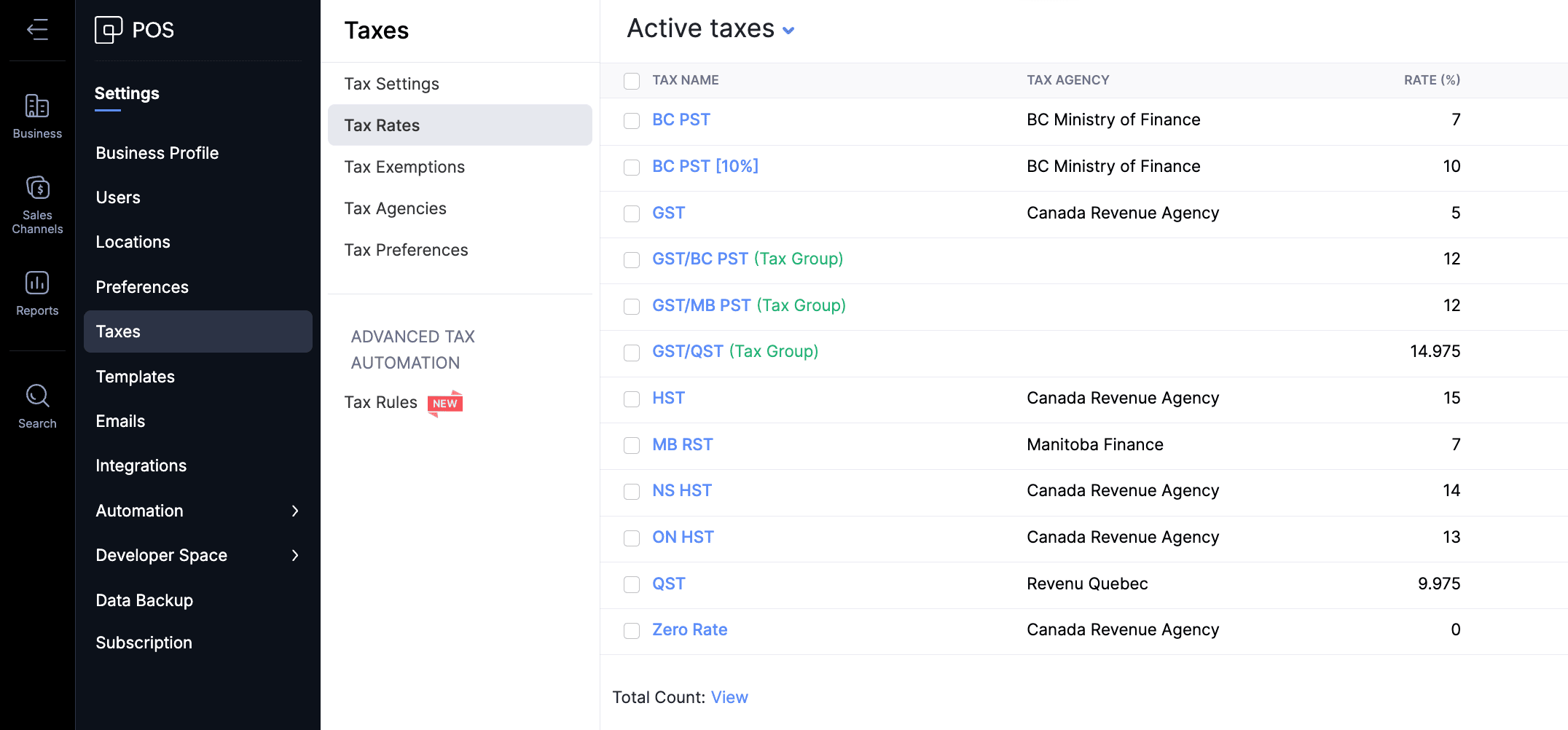1568x730 pixels.
Task: Go to Tax Agencies section
Action: pyautogui.click(x=395, y=208)
